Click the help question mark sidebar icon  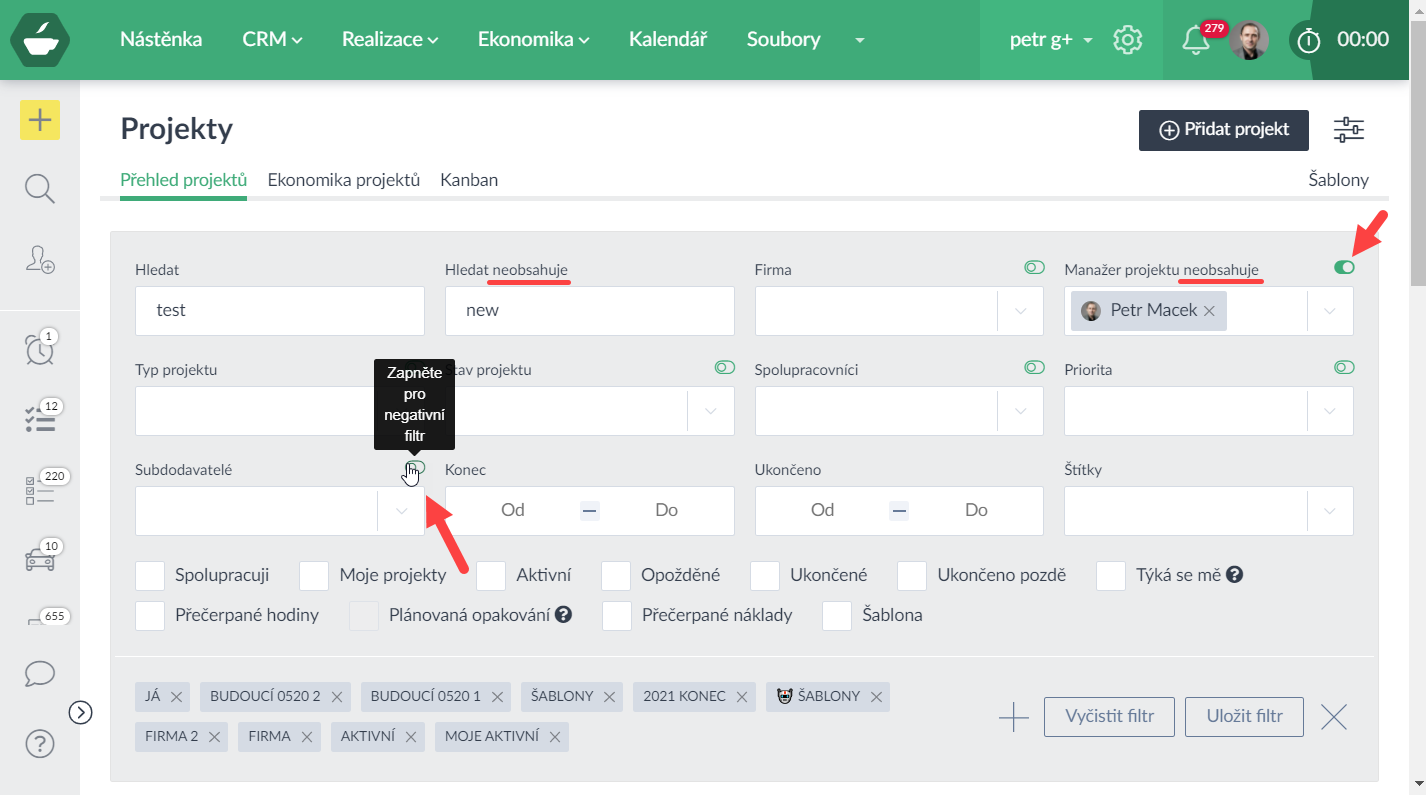point(40,744)
